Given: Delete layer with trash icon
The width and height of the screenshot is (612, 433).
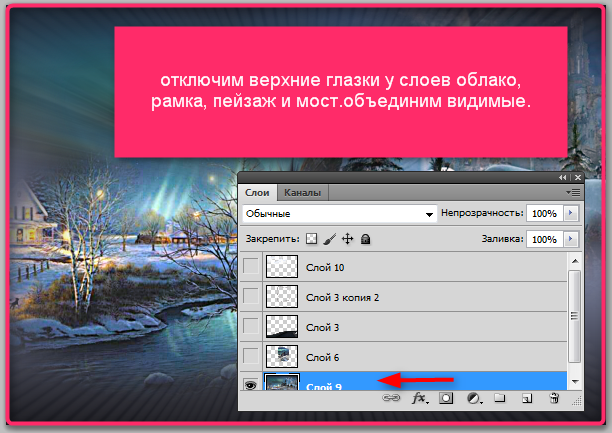Looking at the screenshot, I should [554, 398].
